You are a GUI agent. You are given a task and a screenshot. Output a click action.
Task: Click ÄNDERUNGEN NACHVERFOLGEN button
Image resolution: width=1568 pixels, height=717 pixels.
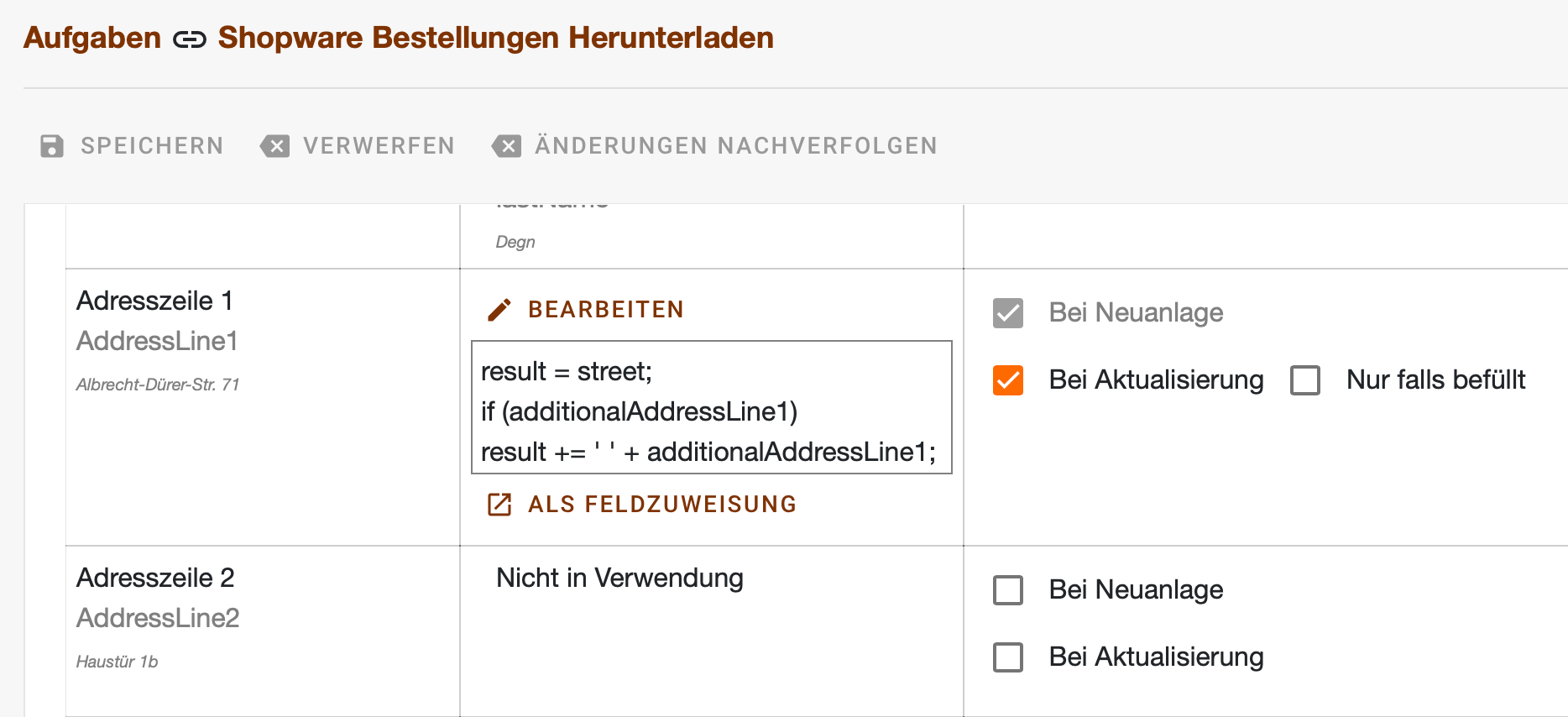point(714,146)
